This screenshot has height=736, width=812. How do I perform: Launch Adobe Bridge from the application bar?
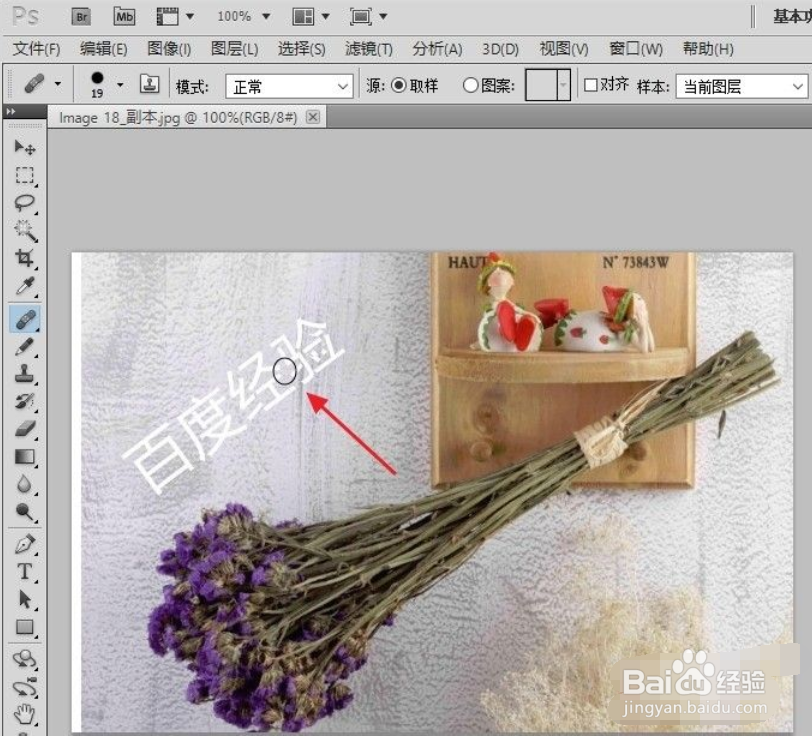click(80, 16)
